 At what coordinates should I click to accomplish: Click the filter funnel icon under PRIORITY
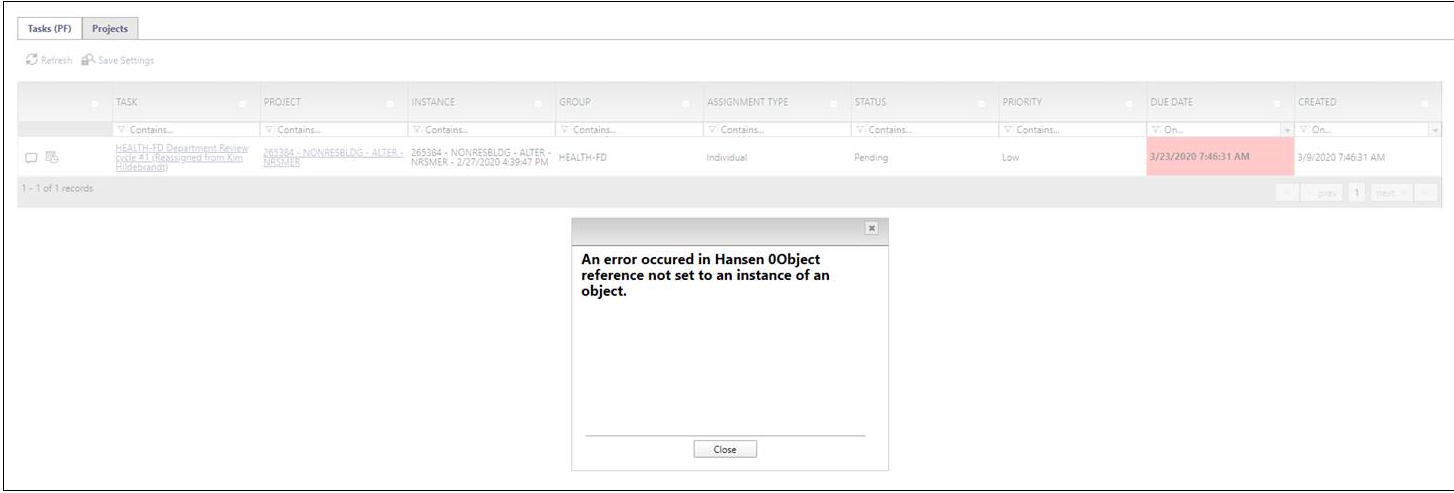click(1008, 130)
